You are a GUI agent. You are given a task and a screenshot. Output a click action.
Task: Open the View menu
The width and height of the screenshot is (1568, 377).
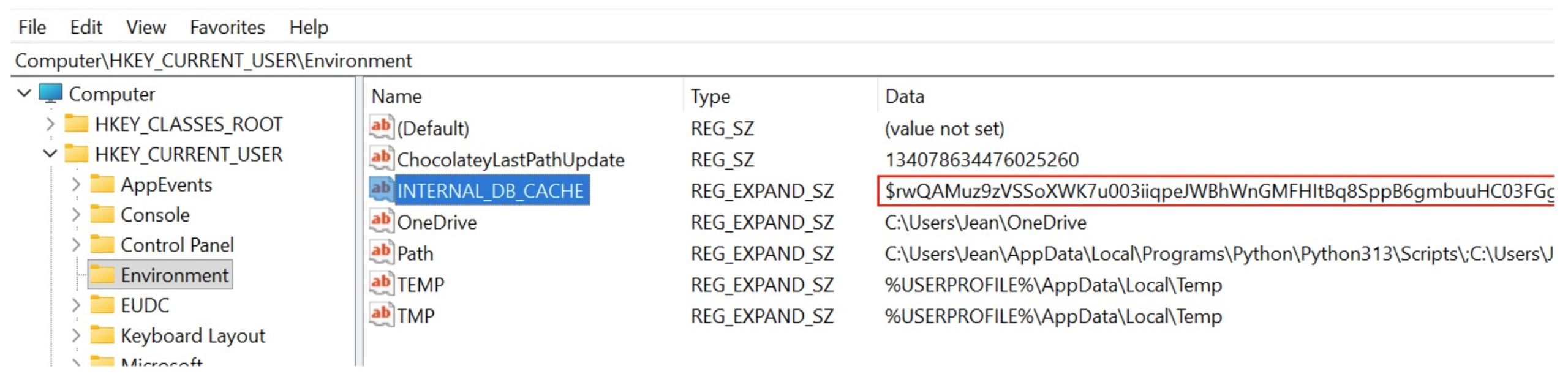(x=146, y=27)
